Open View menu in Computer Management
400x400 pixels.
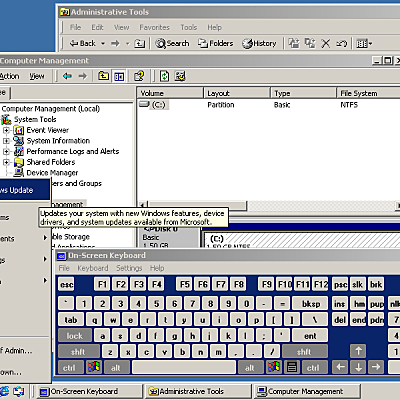(37, 76)
